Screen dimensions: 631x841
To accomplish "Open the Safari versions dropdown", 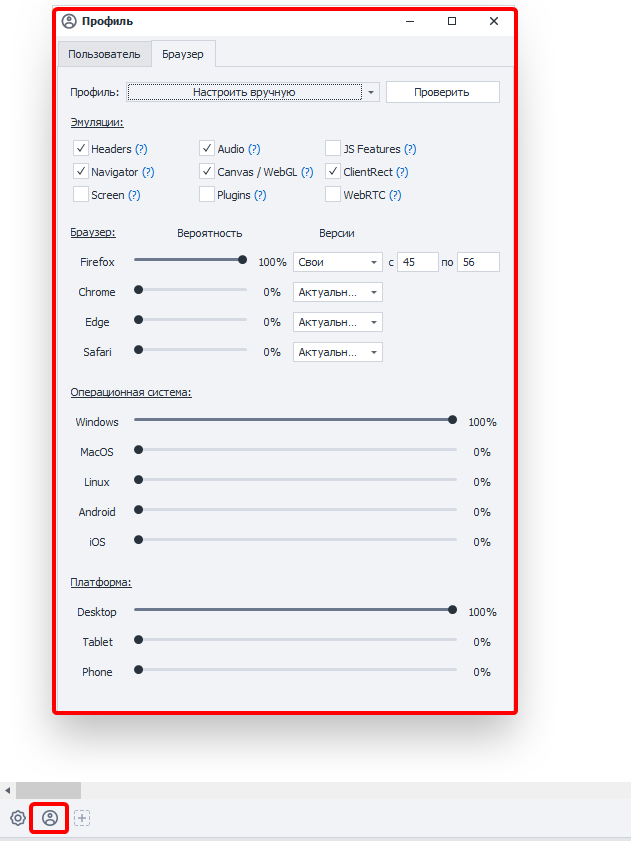I will [x=337, y=352].
